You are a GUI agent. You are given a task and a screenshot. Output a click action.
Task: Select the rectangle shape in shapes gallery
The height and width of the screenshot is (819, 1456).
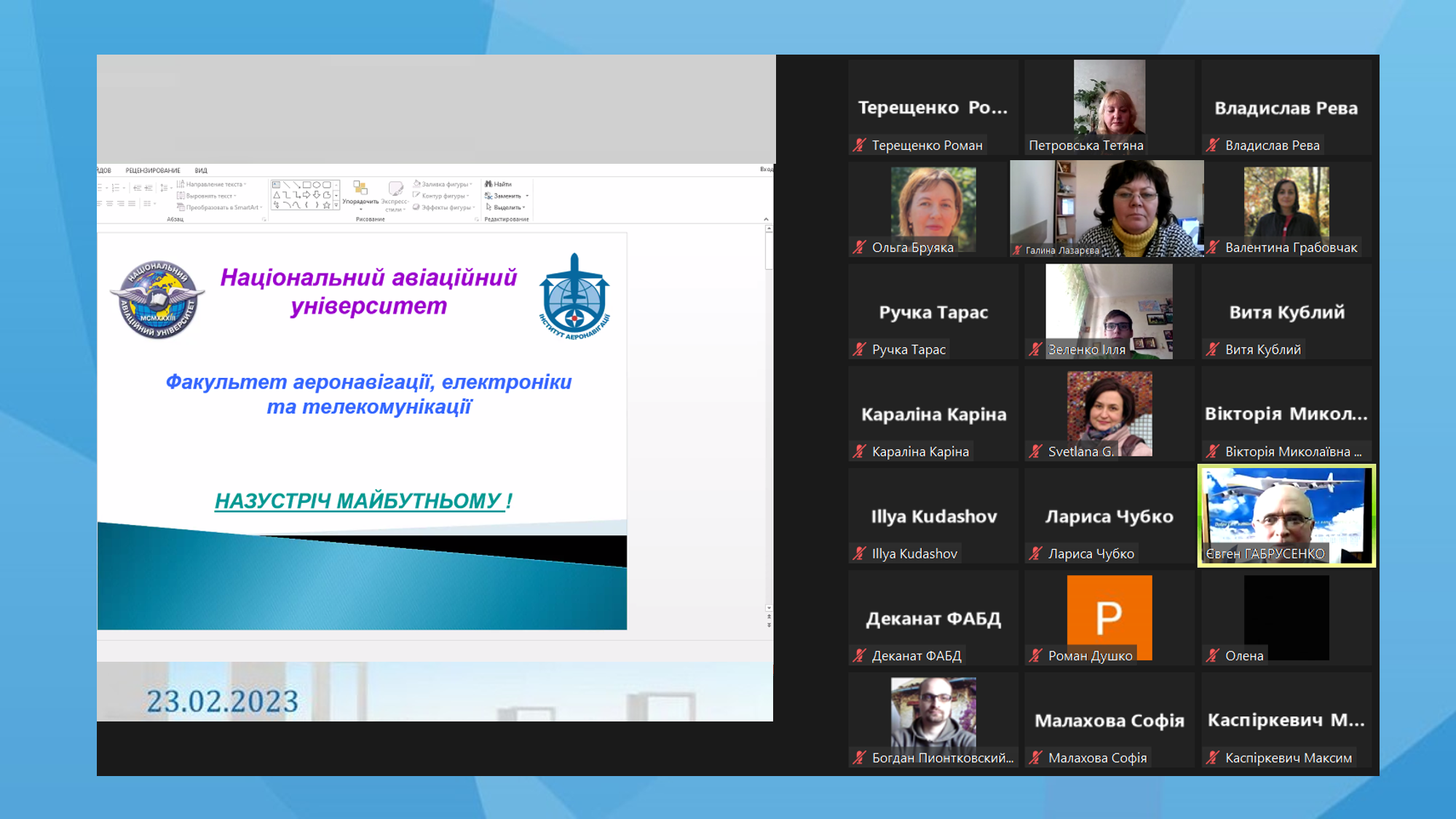306,185
